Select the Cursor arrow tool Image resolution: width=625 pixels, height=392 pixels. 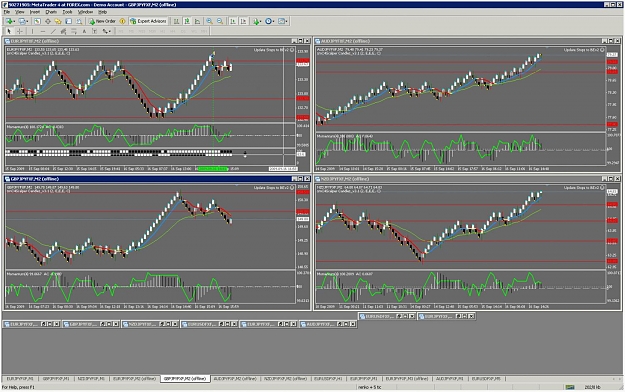click(8, 31)
